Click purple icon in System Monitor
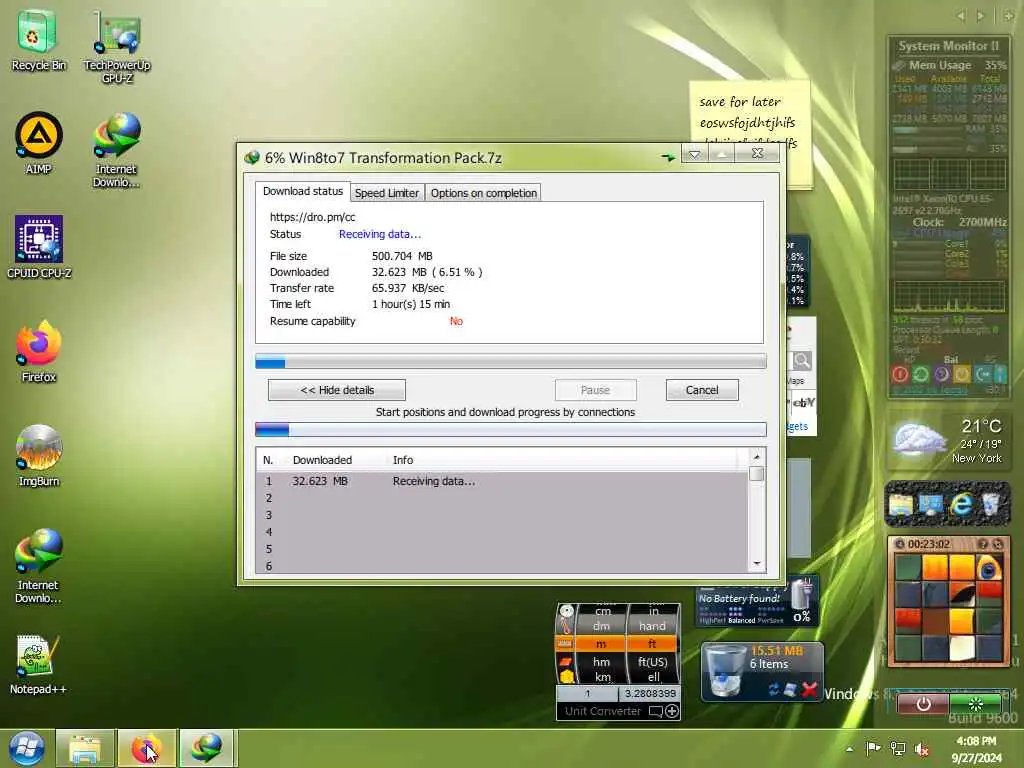The width and height of the screenshot is (1024, 768). [x=942, y=374]
